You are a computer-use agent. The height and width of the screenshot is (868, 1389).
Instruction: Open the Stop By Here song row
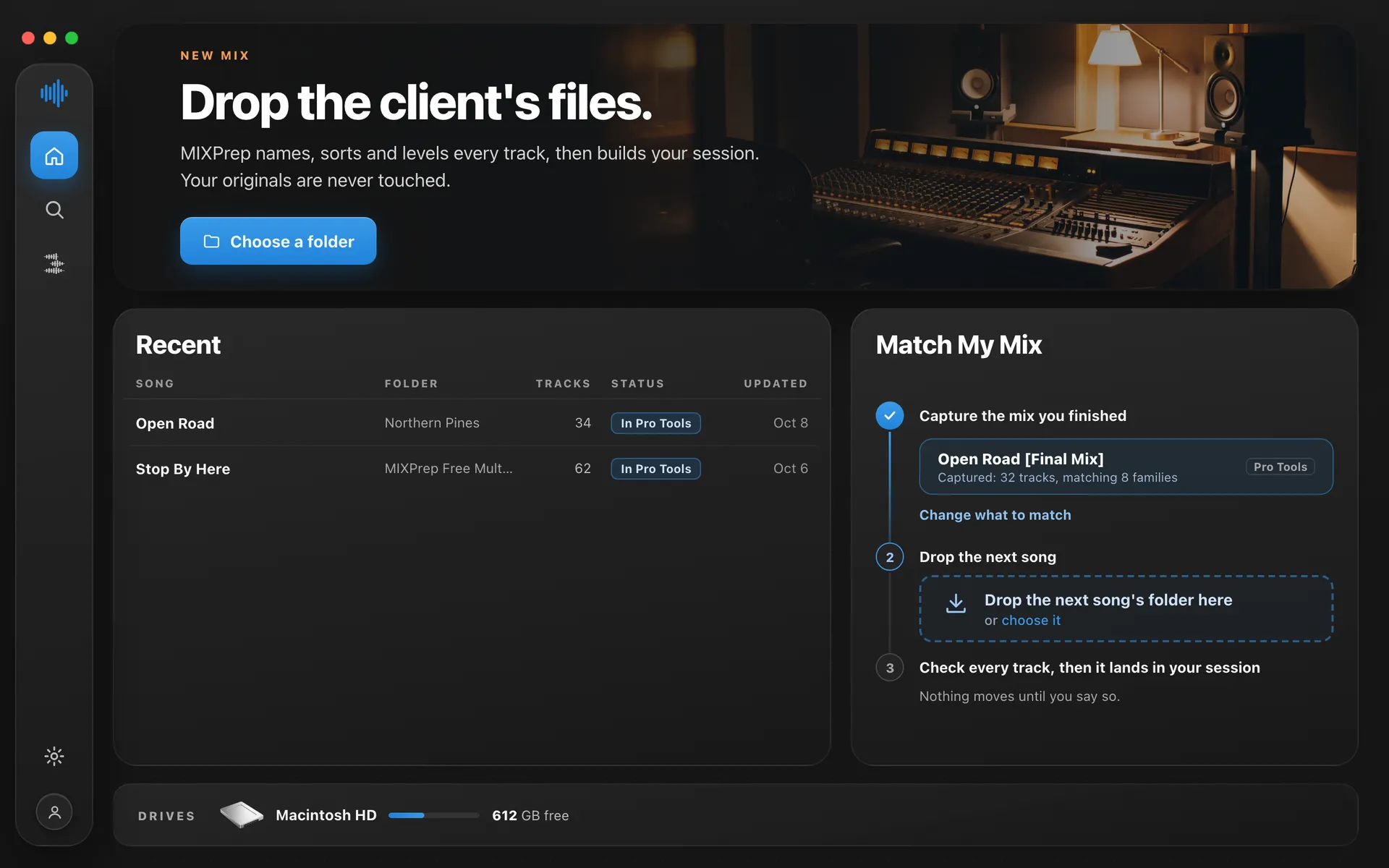(x=472, y=469)
